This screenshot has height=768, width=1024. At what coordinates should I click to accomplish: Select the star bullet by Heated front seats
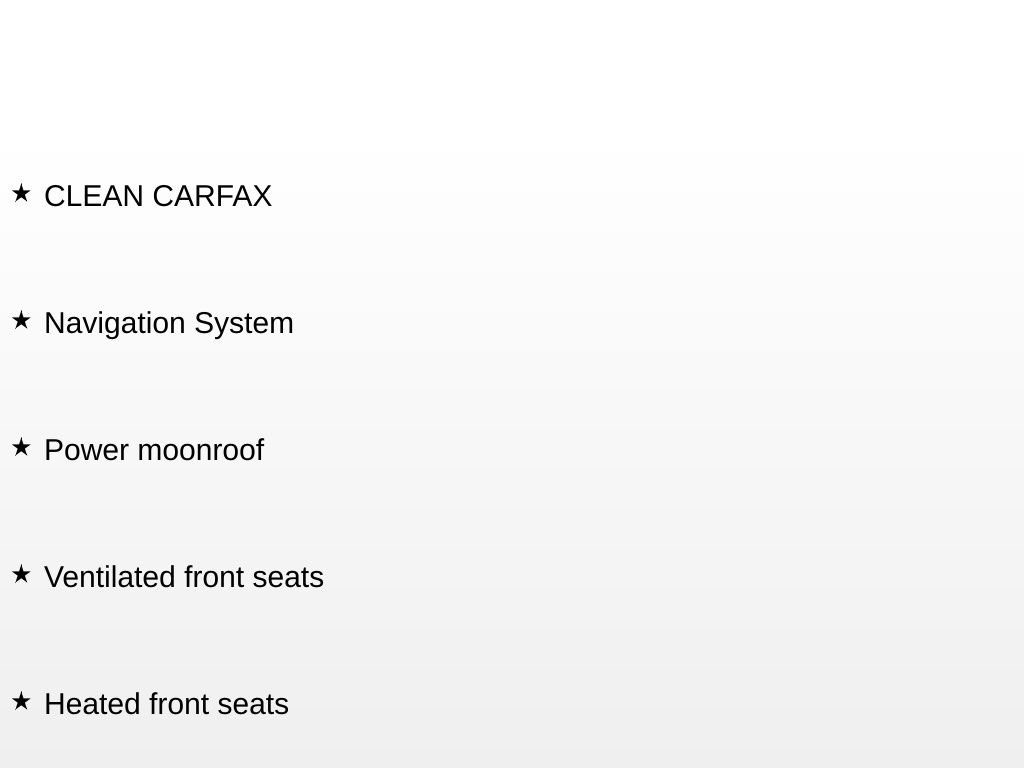[21, 701]
